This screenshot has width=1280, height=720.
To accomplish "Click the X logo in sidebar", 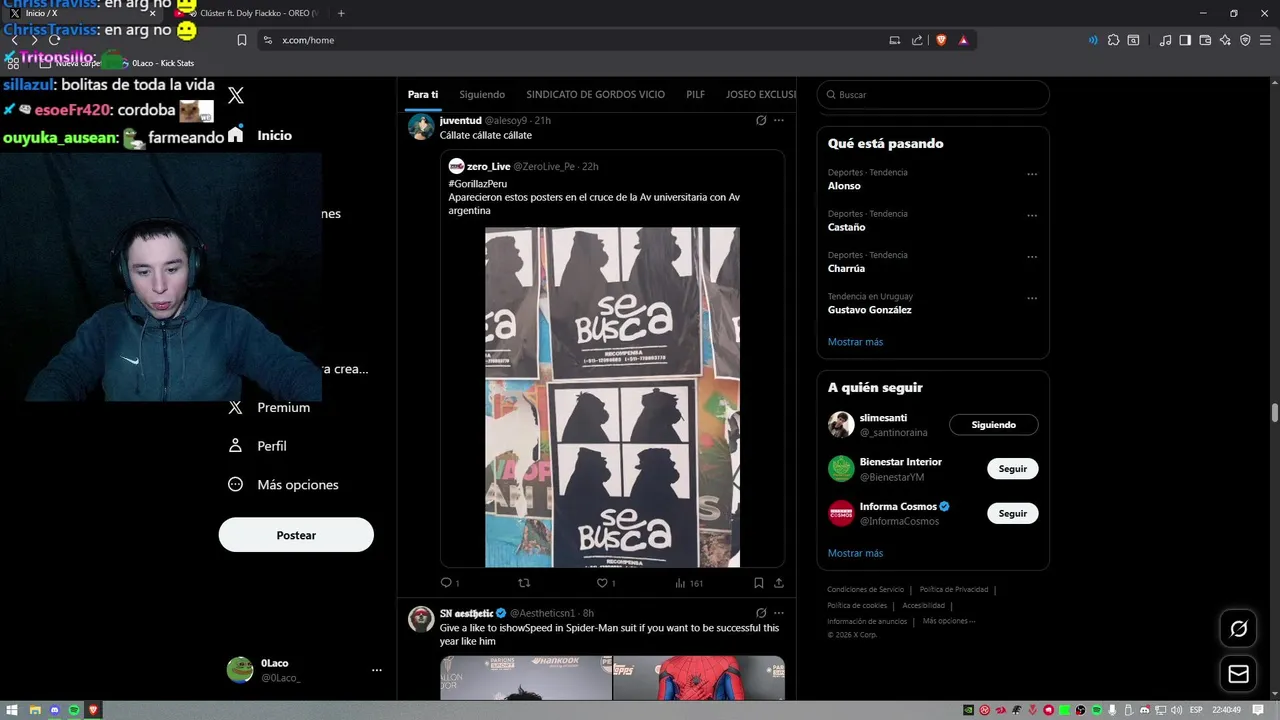I will click(236, 95).
